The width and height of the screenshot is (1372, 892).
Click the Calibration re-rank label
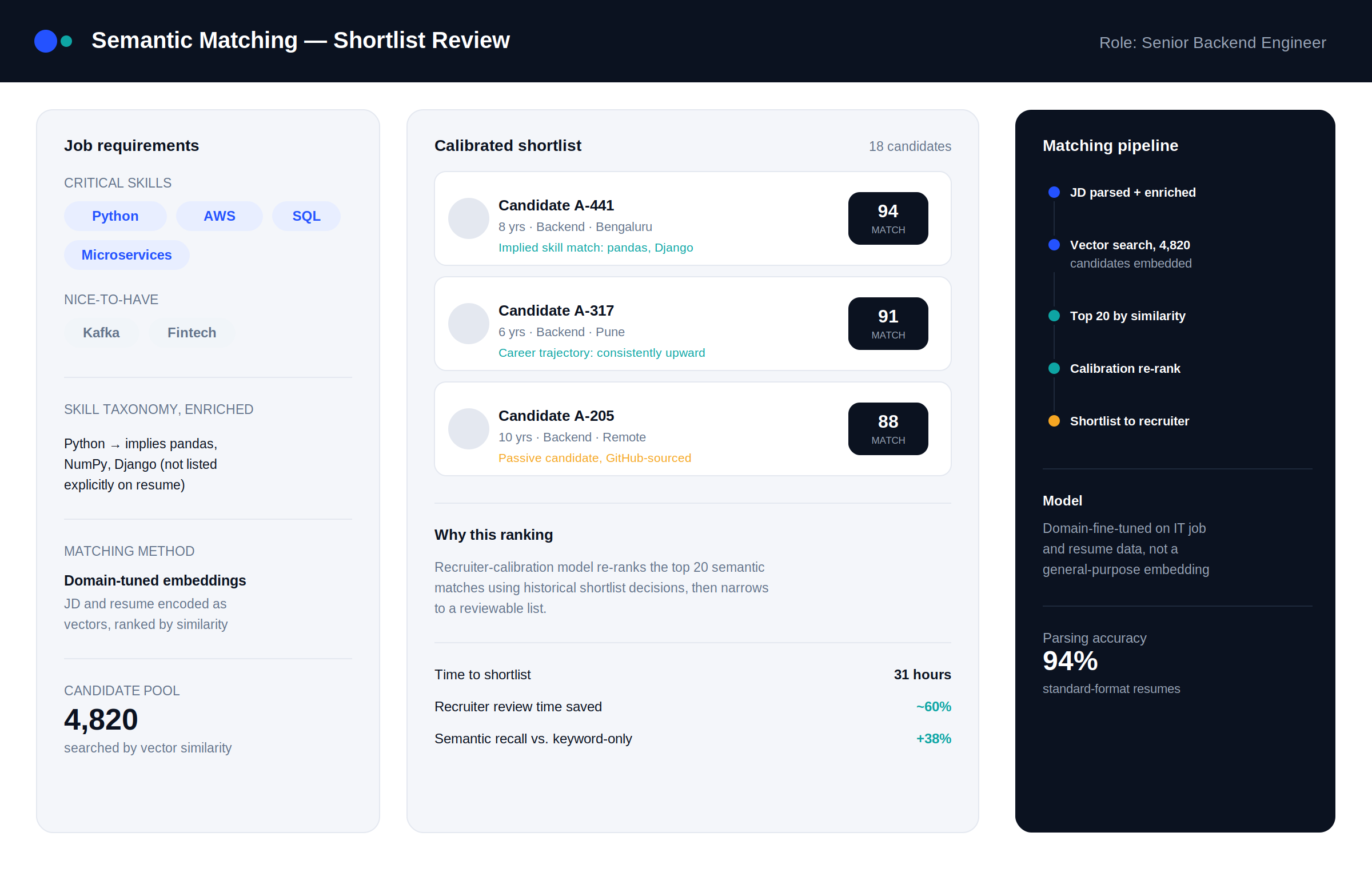pos(1124,368)
